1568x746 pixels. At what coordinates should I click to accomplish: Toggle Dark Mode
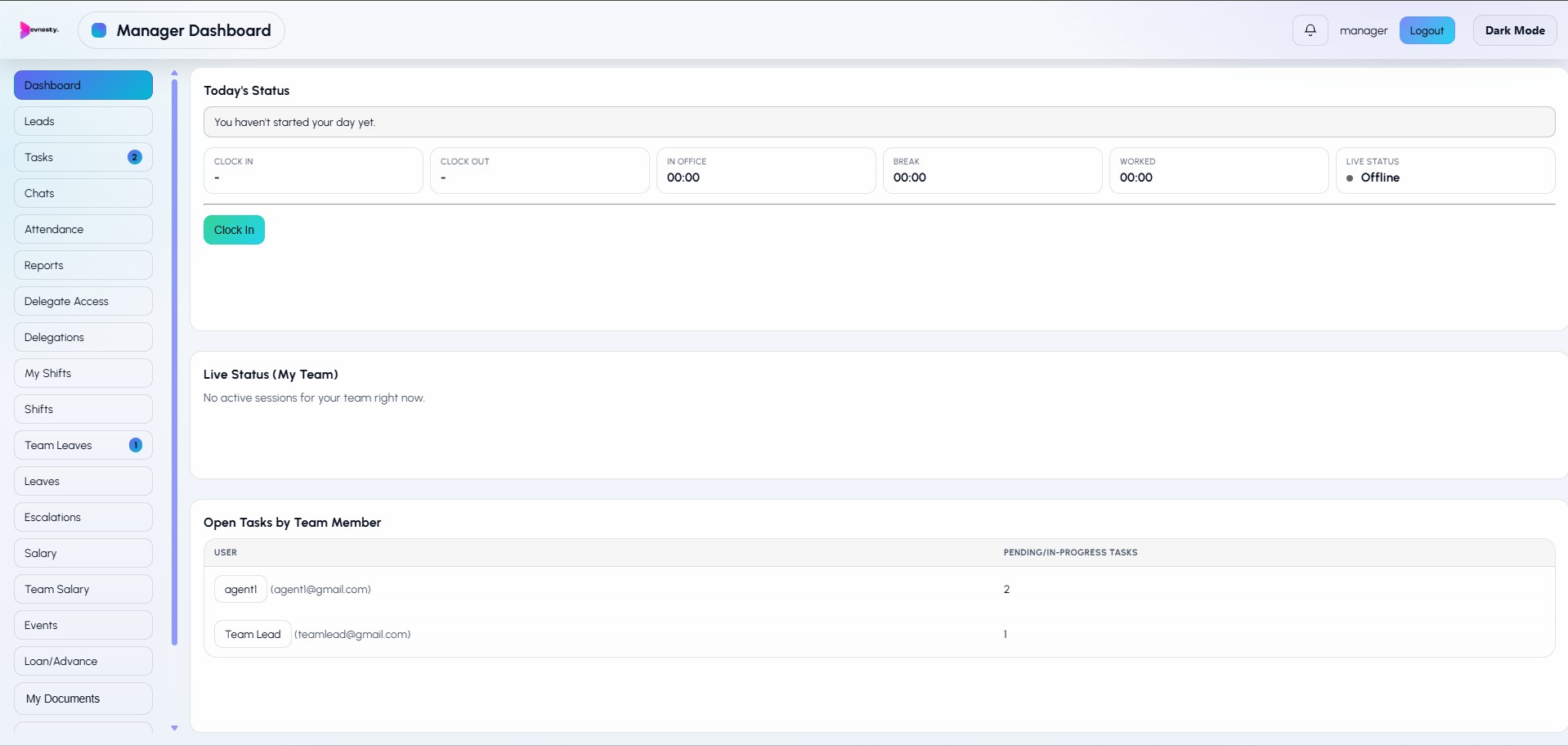(1514, 30)
